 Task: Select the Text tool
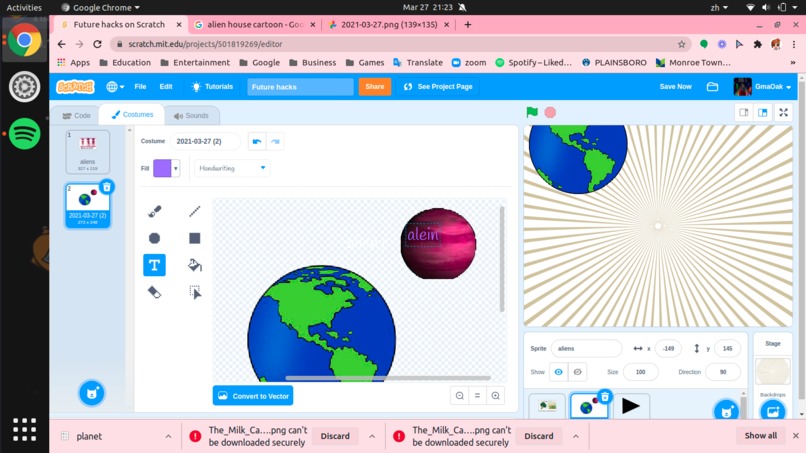[154, 265]
